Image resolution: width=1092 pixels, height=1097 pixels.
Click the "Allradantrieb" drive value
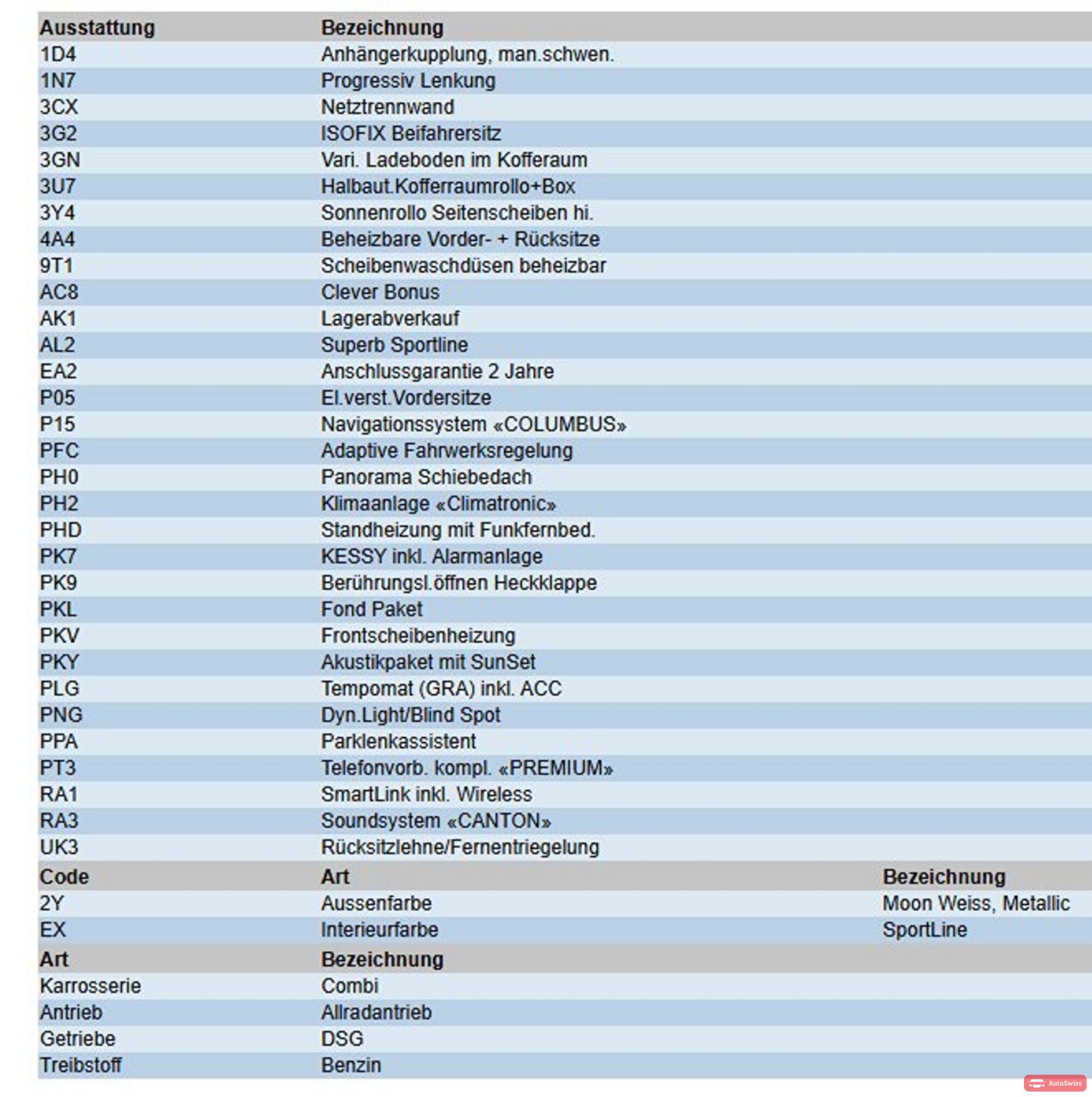(x=376, y=1012)
